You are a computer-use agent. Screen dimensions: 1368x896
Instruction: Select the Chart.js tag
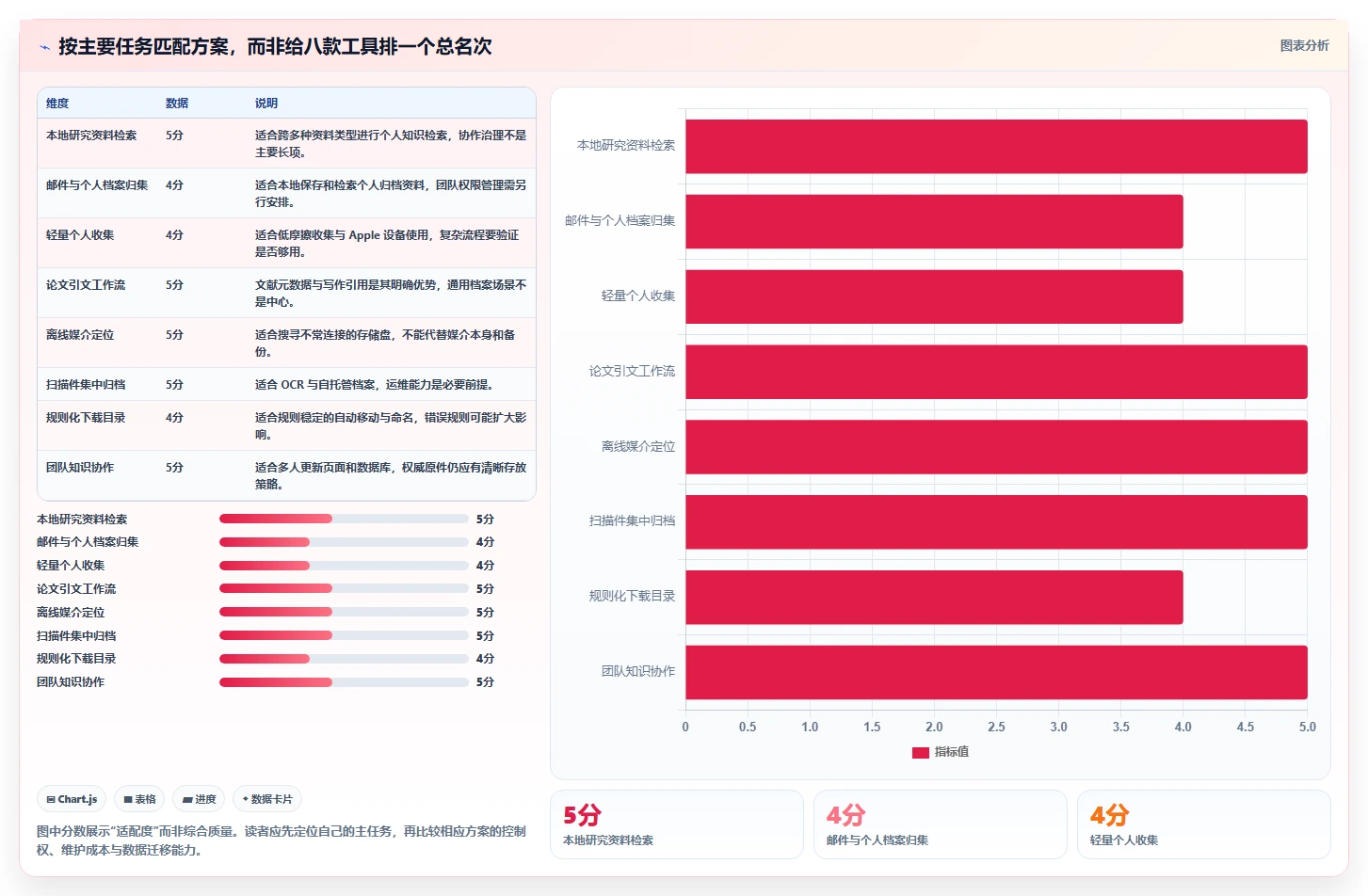tap(72, 799)
